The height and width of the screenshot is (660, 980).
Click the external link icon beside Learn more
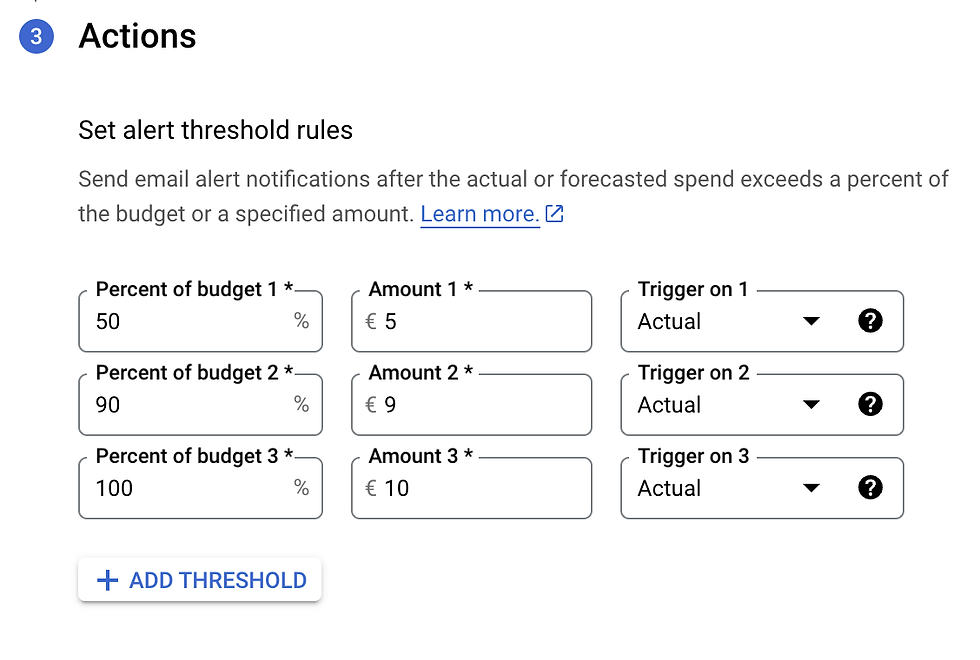(x=554, y=214)
